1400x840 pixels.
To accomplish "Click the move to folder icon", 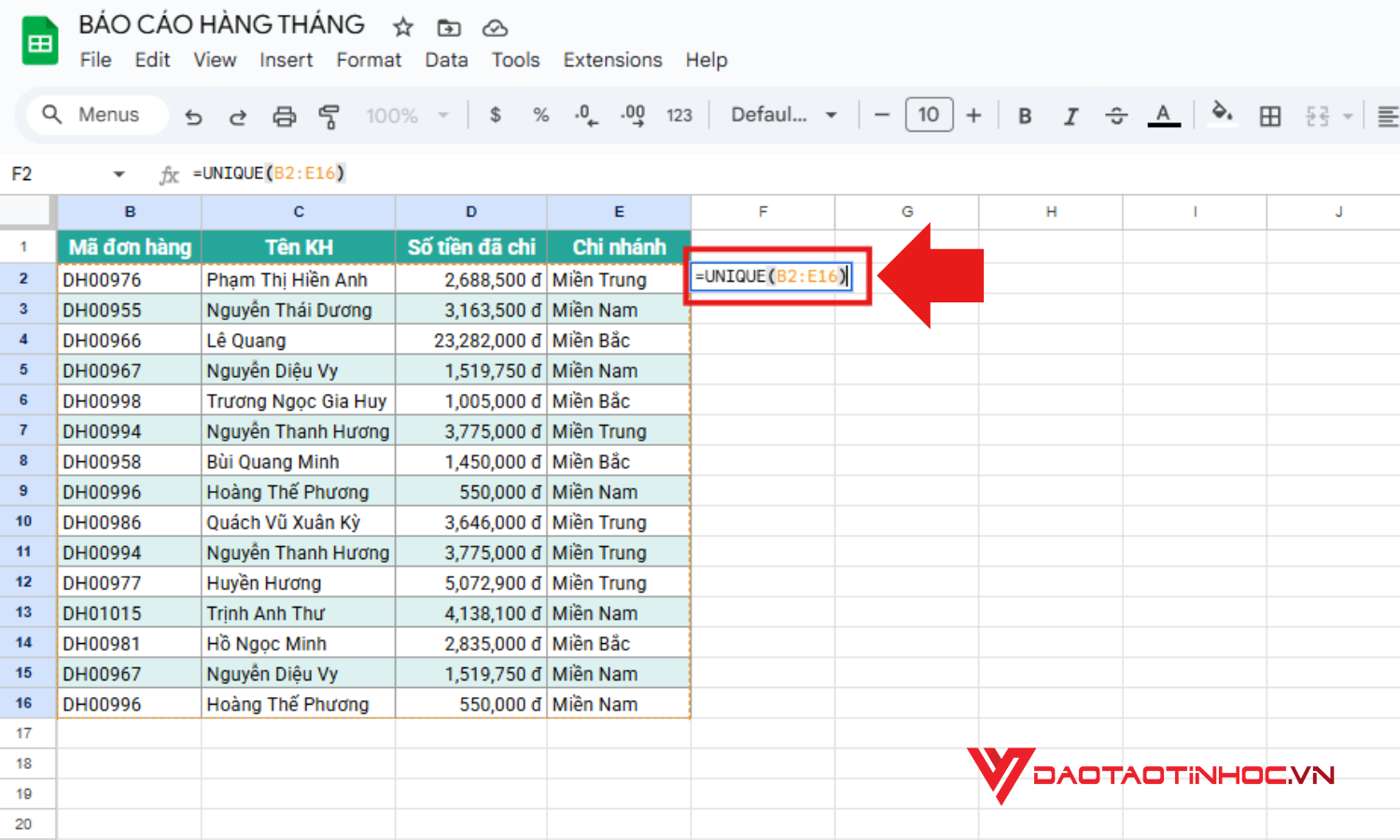I will pyautogui.click(x=449, y=28).
